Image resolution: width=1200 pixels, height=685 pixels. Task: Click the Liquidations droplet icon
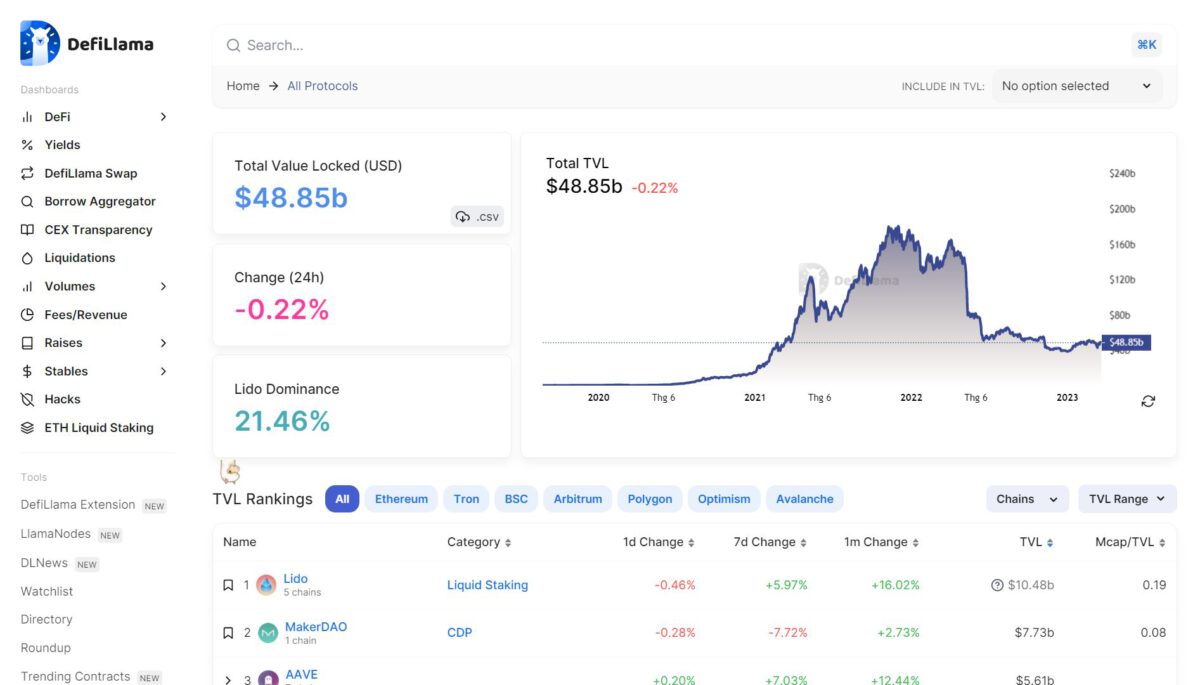27,258
